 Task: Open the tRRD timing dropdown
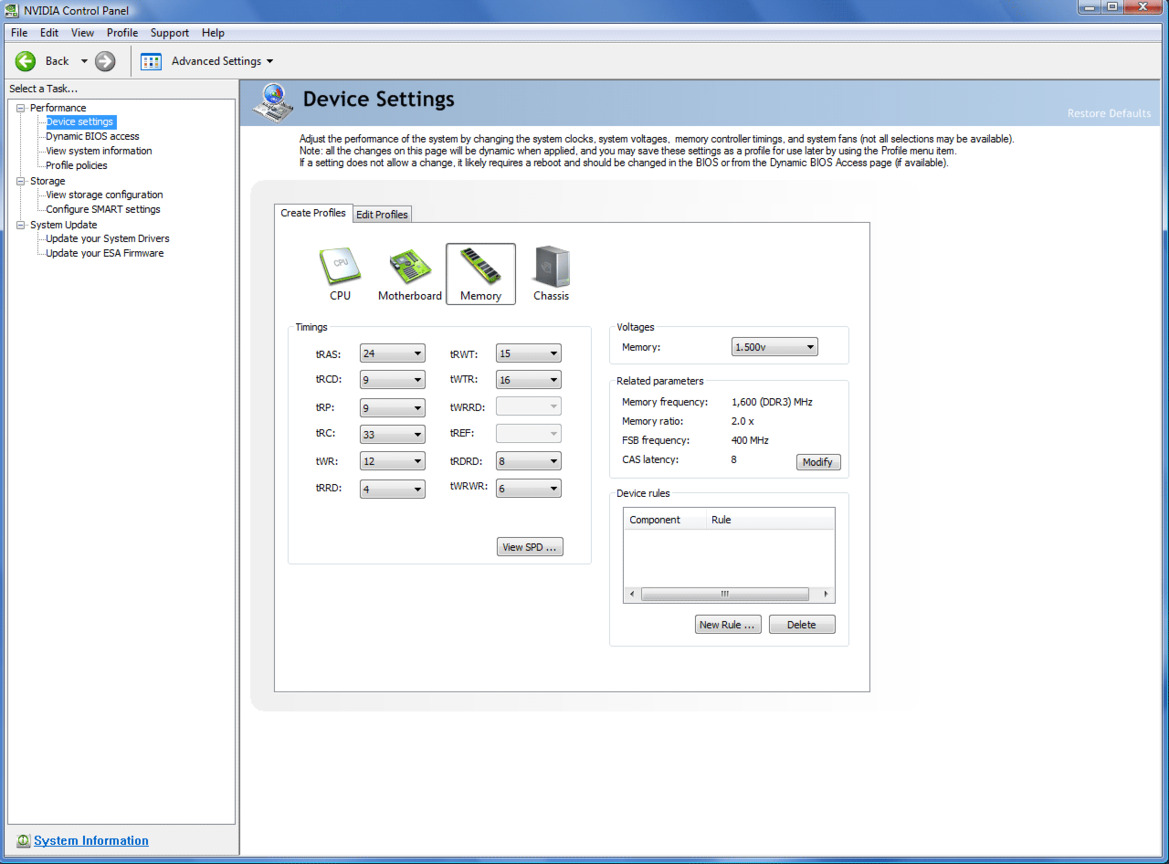(x=392, y=489)
